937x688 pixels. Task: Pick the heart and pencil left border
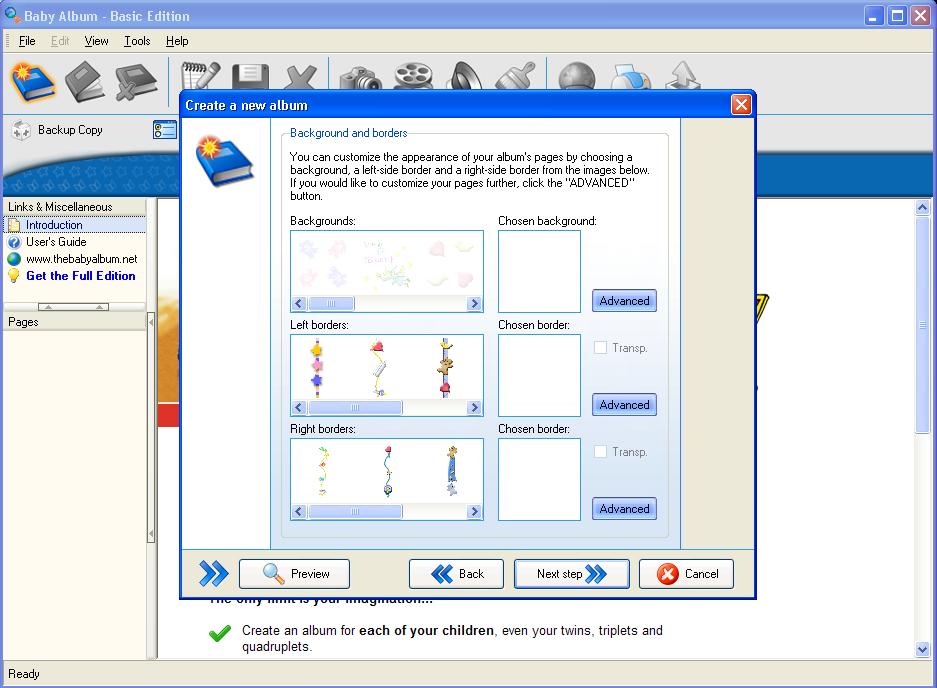click(378, 368)
